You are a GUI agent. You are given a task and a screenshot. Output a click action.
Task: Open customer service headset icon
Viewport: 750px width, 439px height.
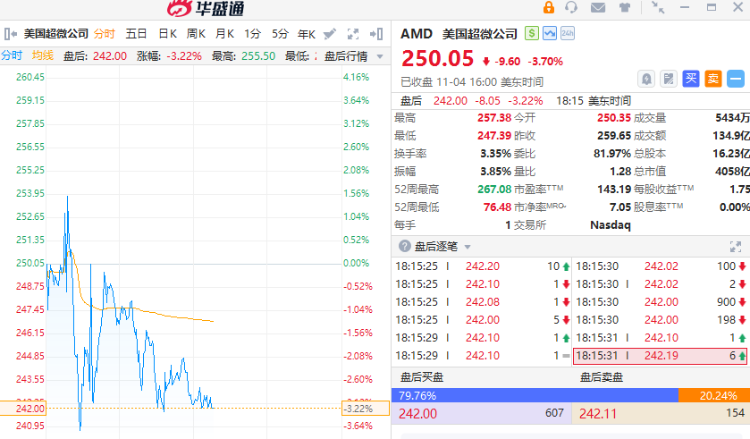coord(571,7)
